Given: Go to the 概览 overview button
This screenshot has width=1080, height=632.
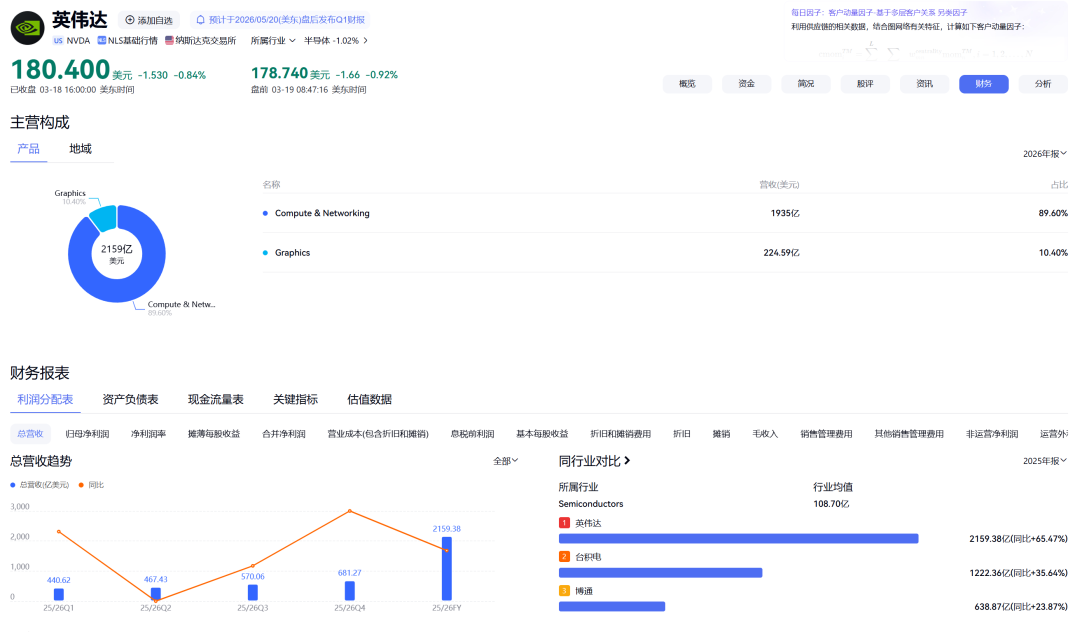Looking at the screenshot, I should pos(687,84).
